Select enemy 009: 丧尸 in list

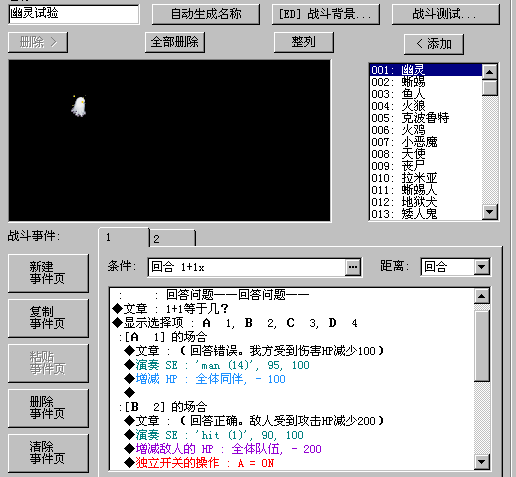pos(426,166)
